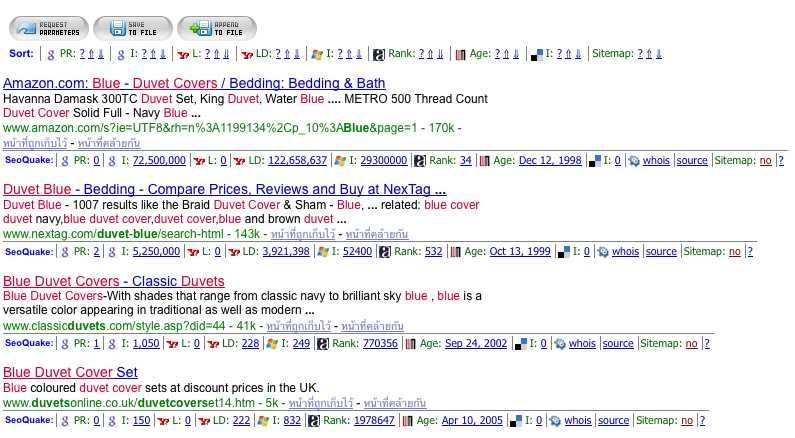
Task: Sort descending by Yahoo LD down arrow
Action: [x=297, y=54]
